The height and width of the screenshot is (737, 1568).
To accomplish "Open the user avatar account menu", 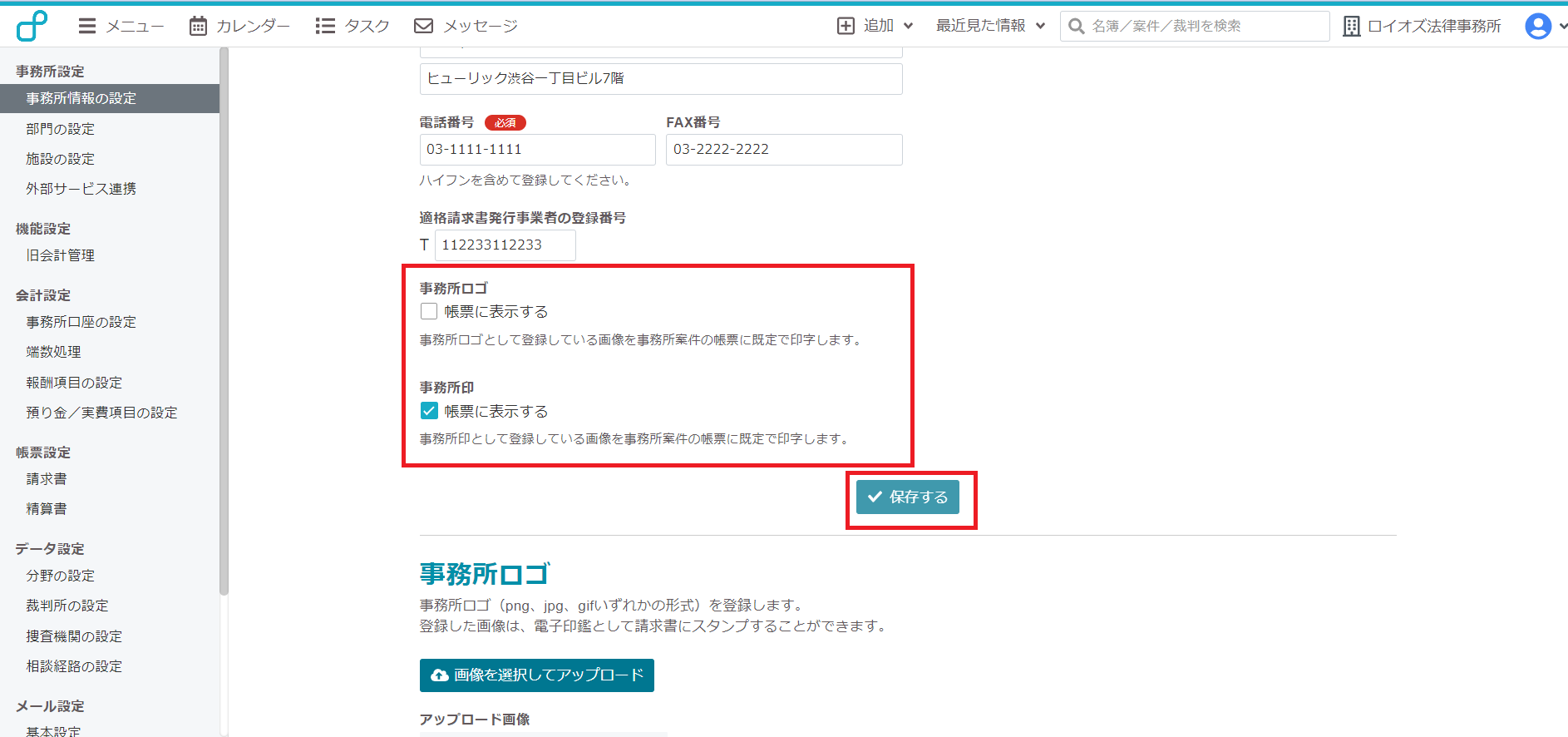I will [x=1538, y=26].
